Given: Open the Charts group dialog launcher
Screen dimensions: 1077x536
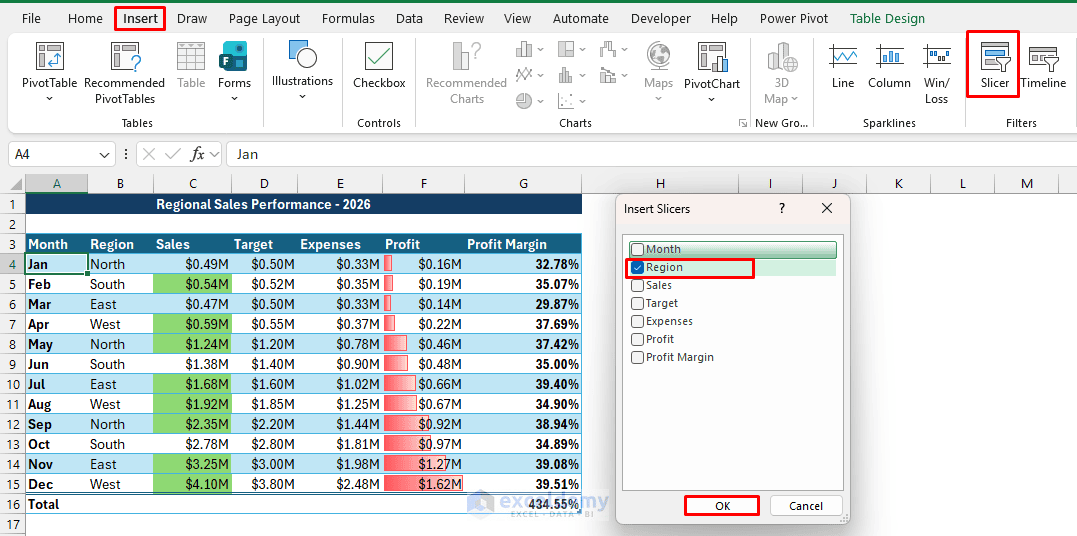Looking at the screenshot, I should point(742,123).
